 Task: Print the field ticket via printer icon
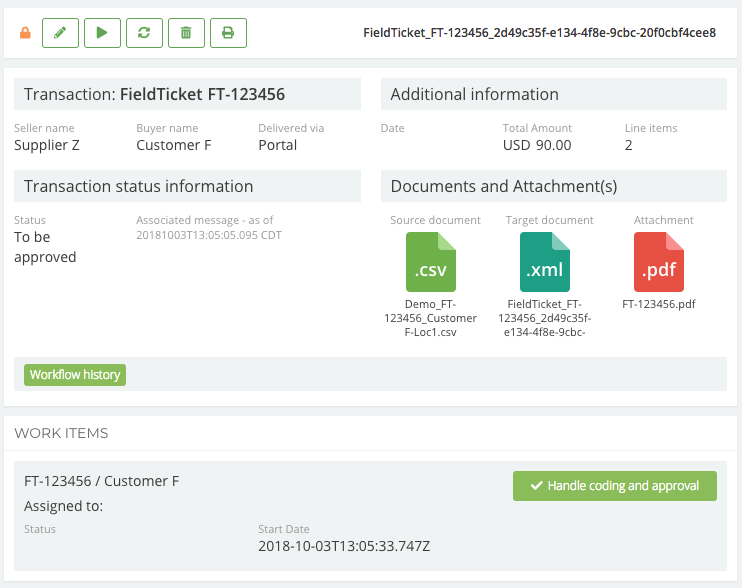coord(228,33)
